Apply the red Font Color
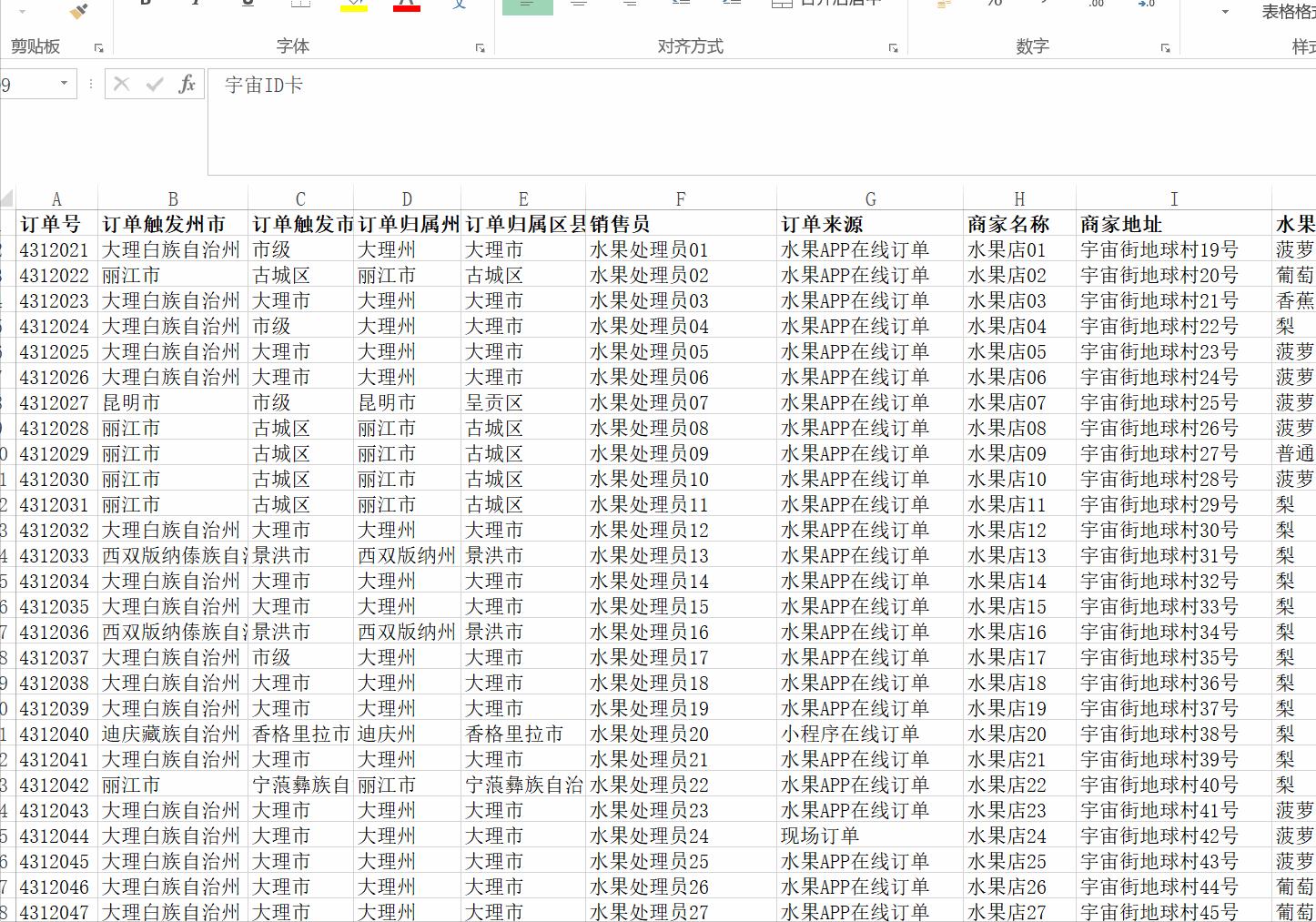The image size is (1316, 922). [x=406, y=5]
